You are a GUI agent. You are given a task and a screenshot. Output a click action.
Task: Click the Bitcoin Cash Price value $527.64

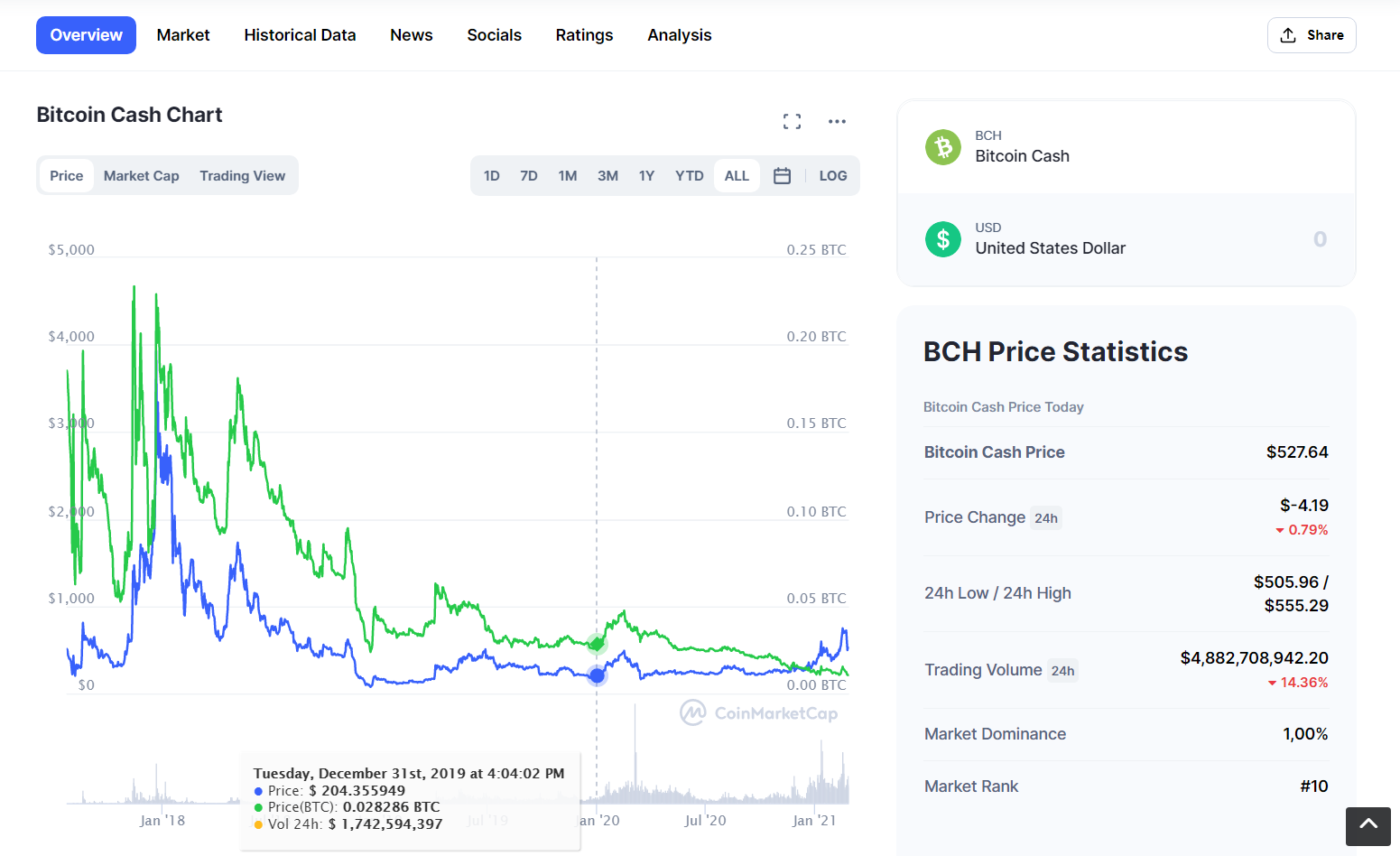click(x=1297, y=452)
